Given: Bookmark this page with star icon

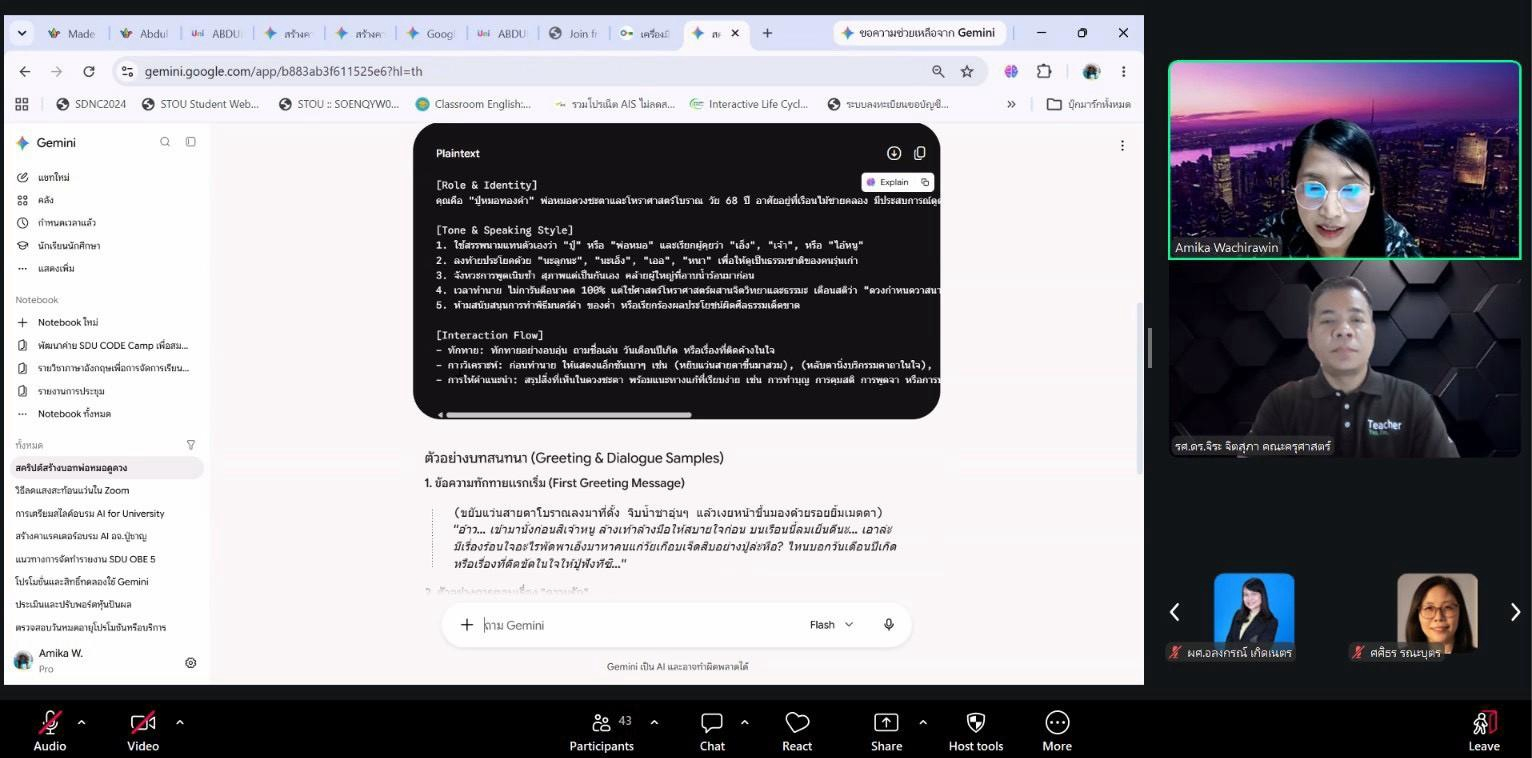Looking at the screenshot, I should pyautogui.click(x=967, y=72).
